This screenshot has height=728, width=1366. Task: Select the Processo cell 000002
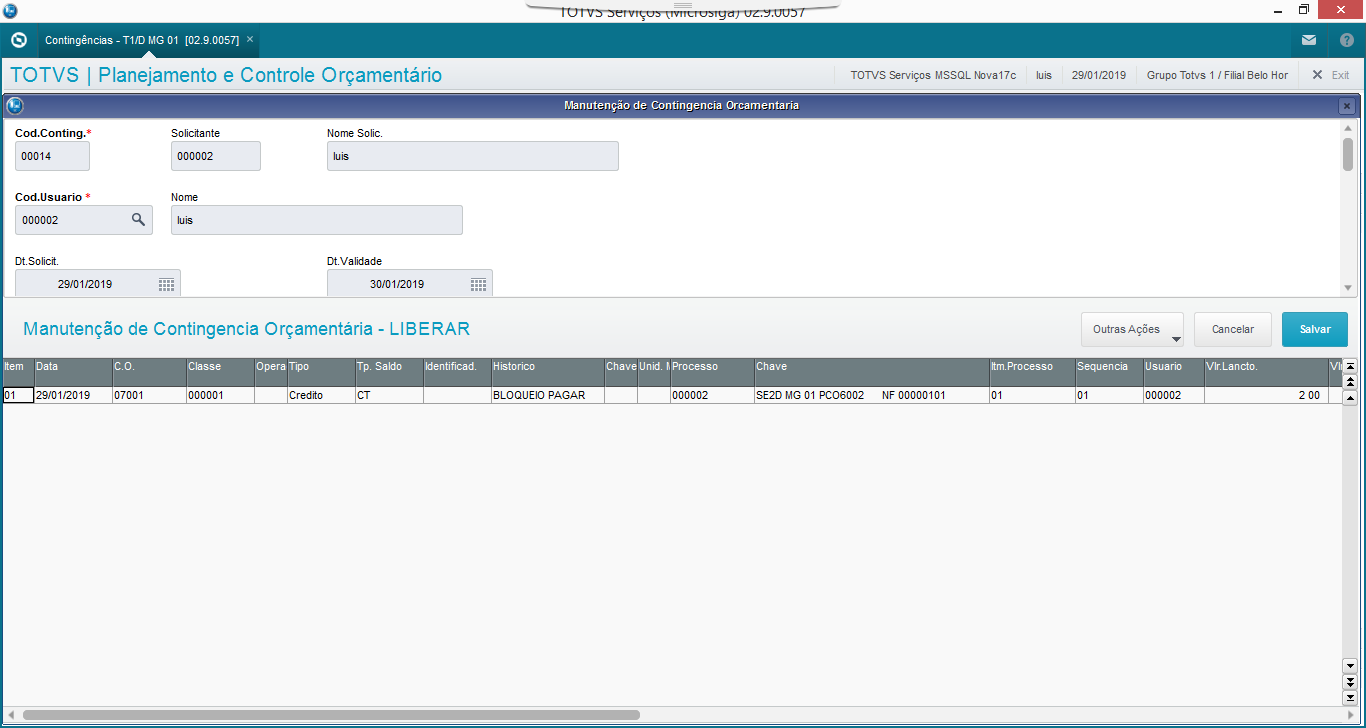point(712,395)
